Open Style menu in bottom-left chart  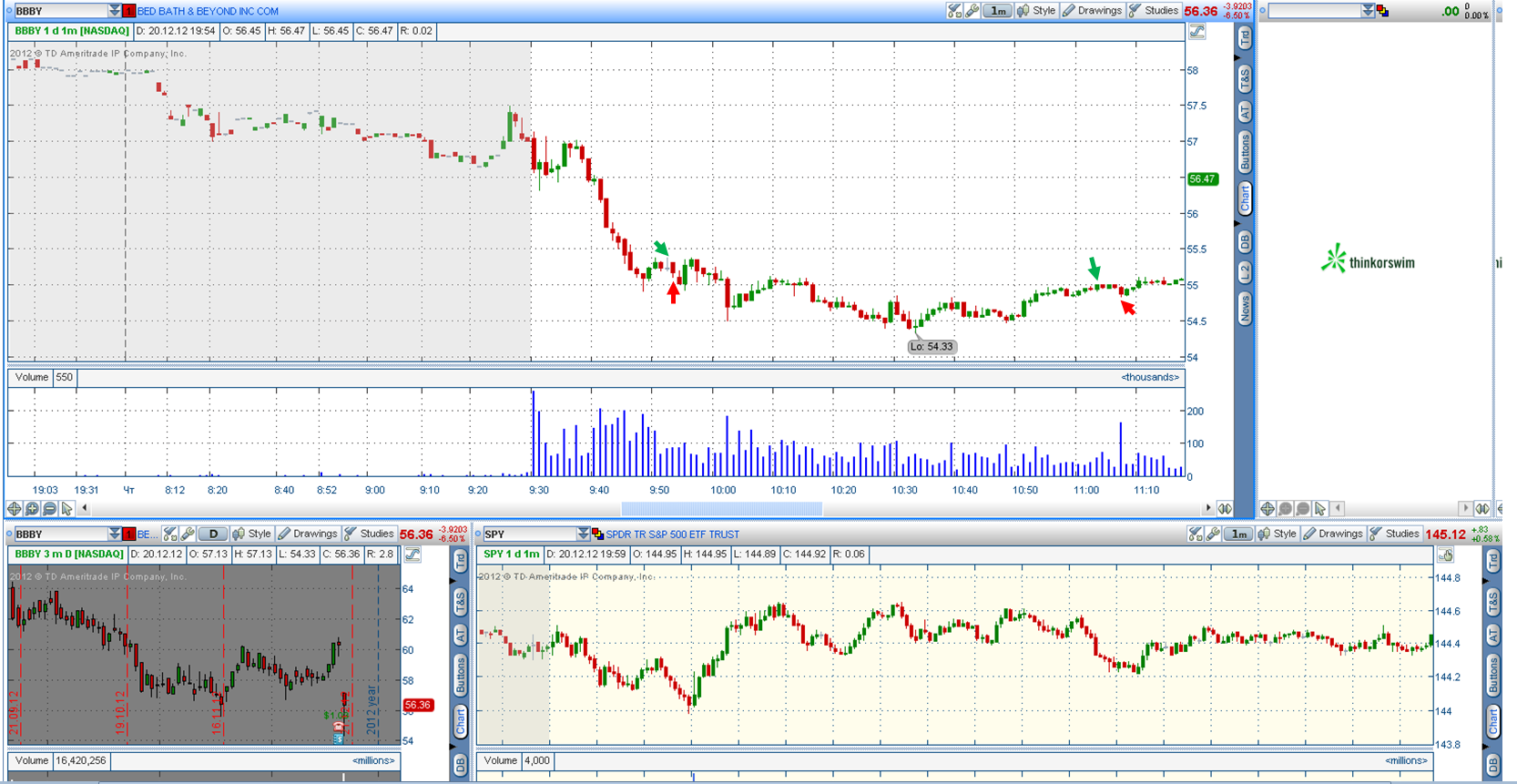[x=252, y=534]
